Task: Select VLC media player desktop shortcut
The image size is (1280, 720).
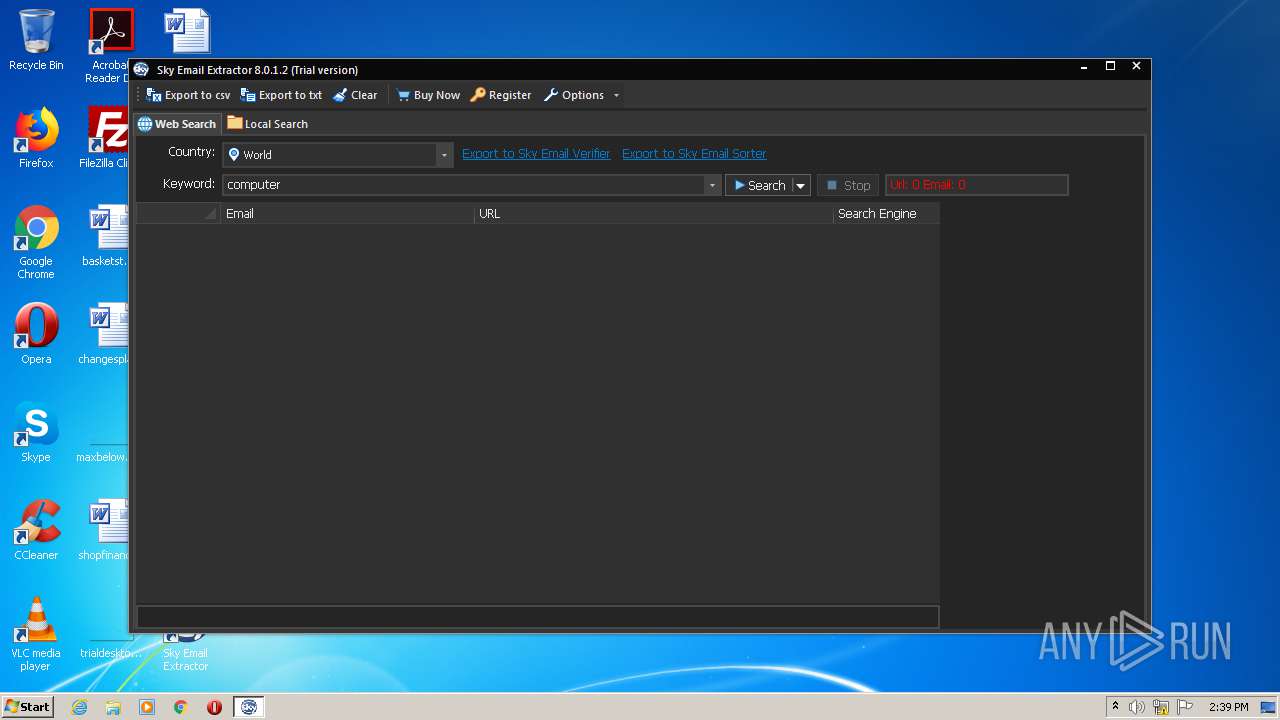Action: coord(36,634)
